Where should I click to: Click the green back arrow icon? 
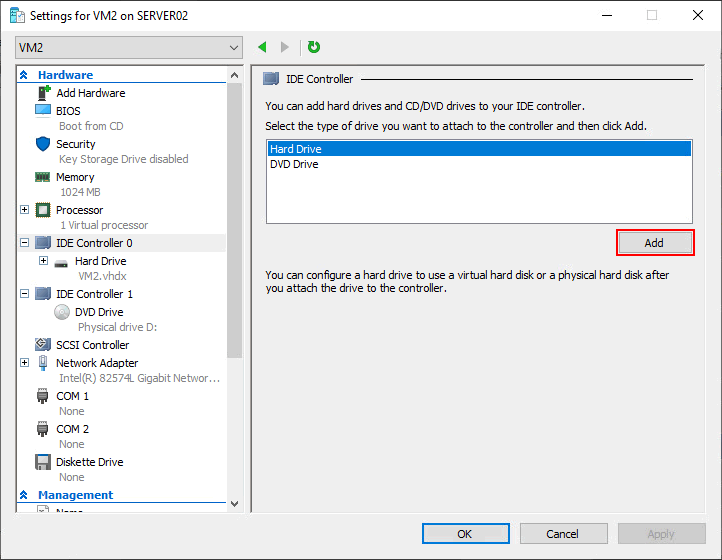tap(263, 47)
